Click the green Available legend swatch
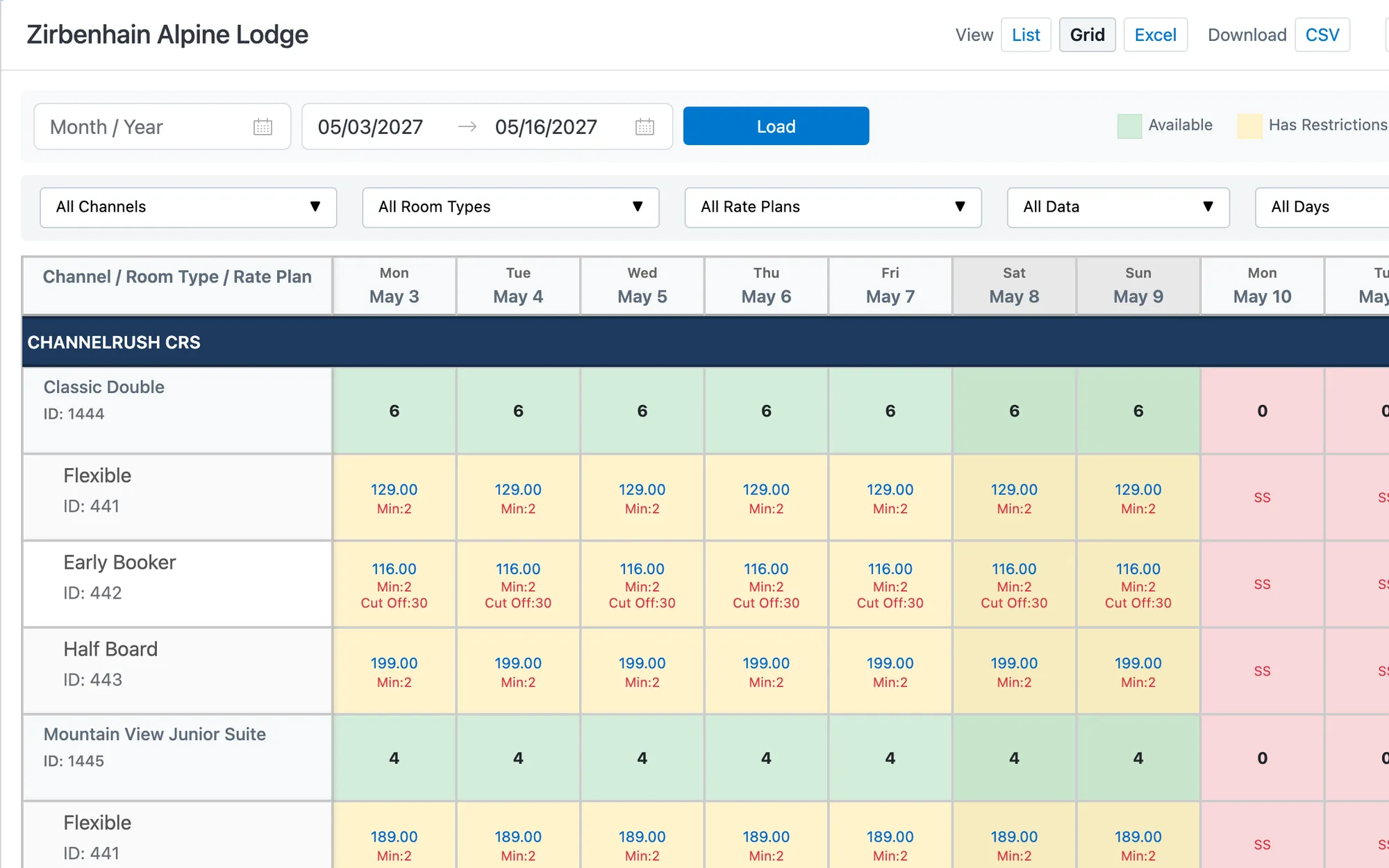 pyautogui.click(x=1129, y=126)
